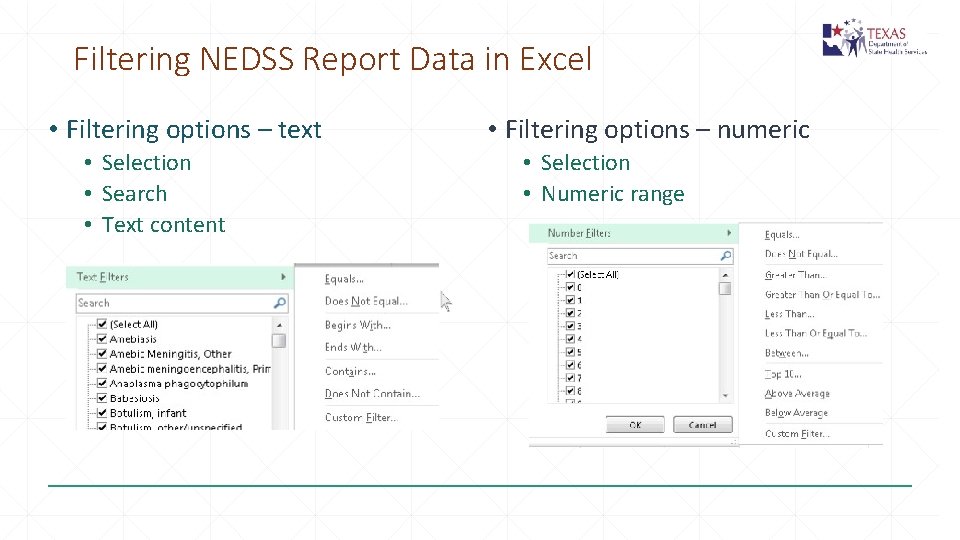Viewport: 960px width, 540px height.
Task: Click the Texas Department of State Health Services logo
Action: pyautogui.click(x=874, y=37)
